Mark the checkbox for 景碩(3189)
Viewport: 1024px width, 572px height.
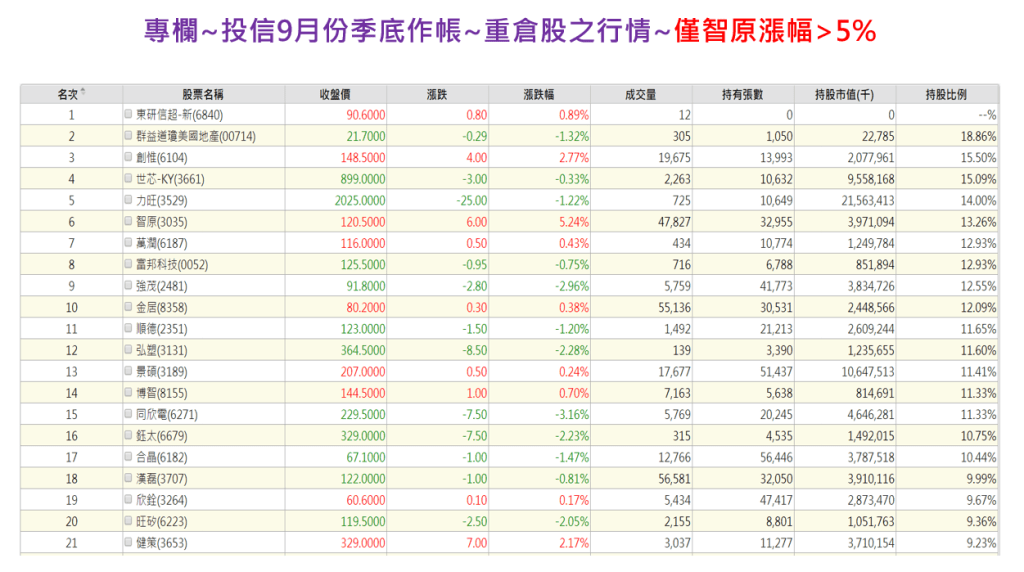(128, 371)
